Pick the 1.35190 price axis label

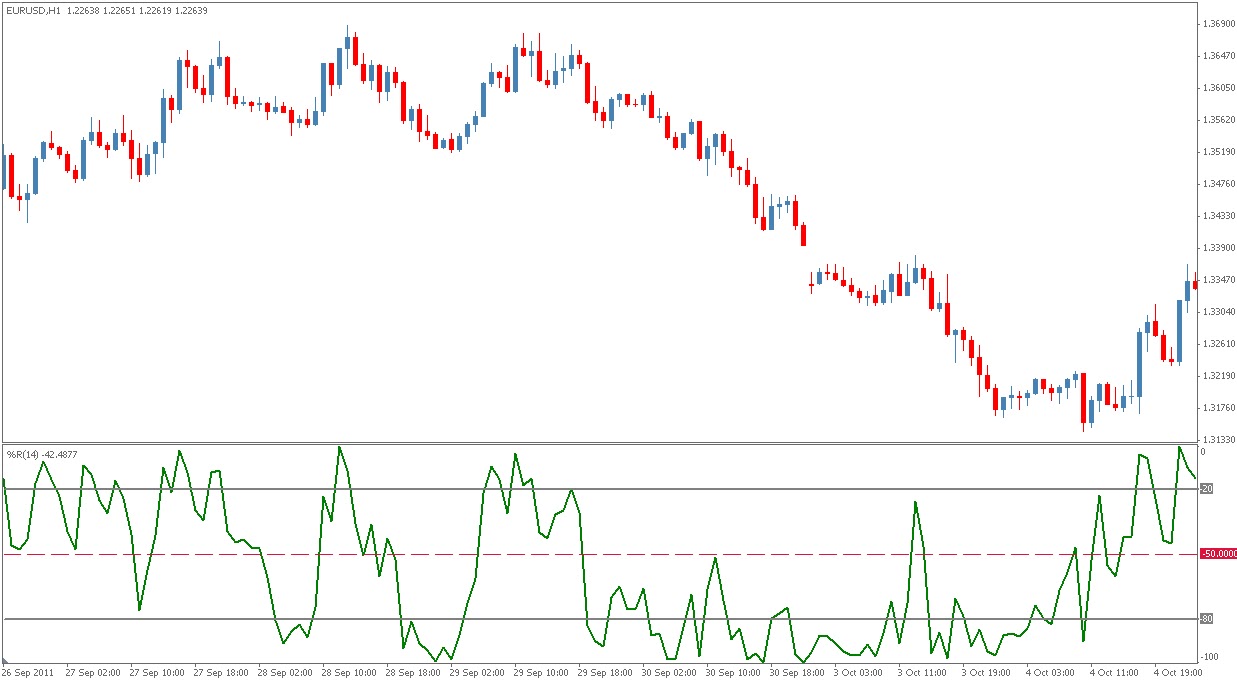[x=1217, y=151]
